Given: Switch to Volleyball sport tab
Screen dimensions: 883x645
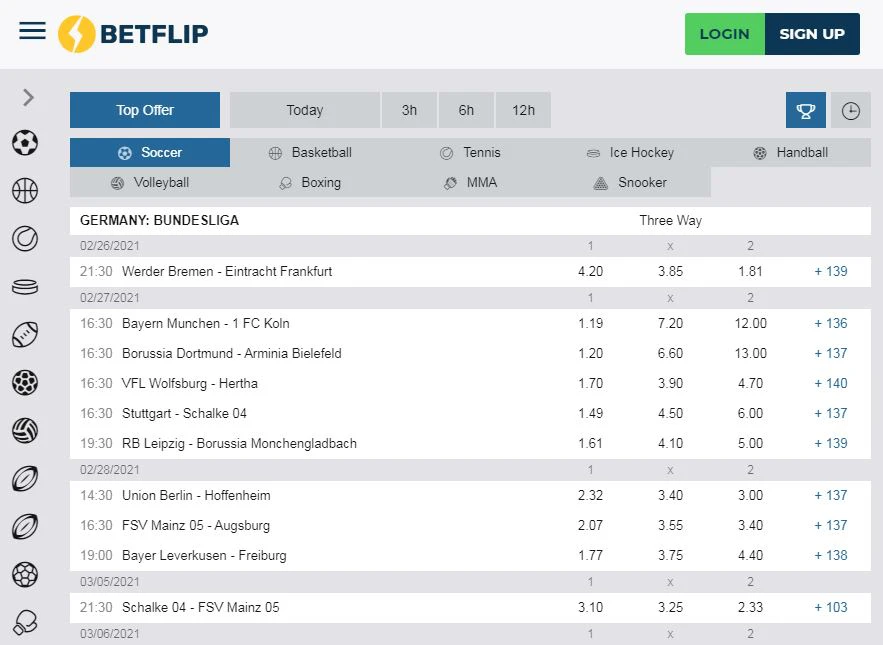Looking at the screenshot, I should click(x=150, y=183).
